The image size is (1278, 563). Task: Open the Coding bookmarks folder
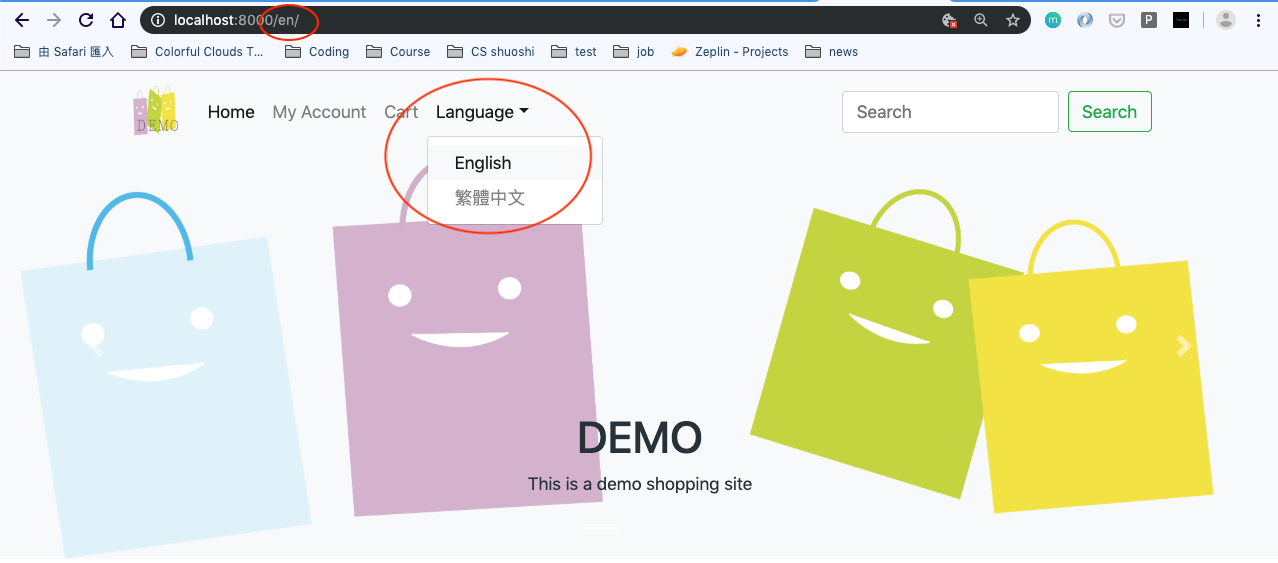tap(317, 52)
